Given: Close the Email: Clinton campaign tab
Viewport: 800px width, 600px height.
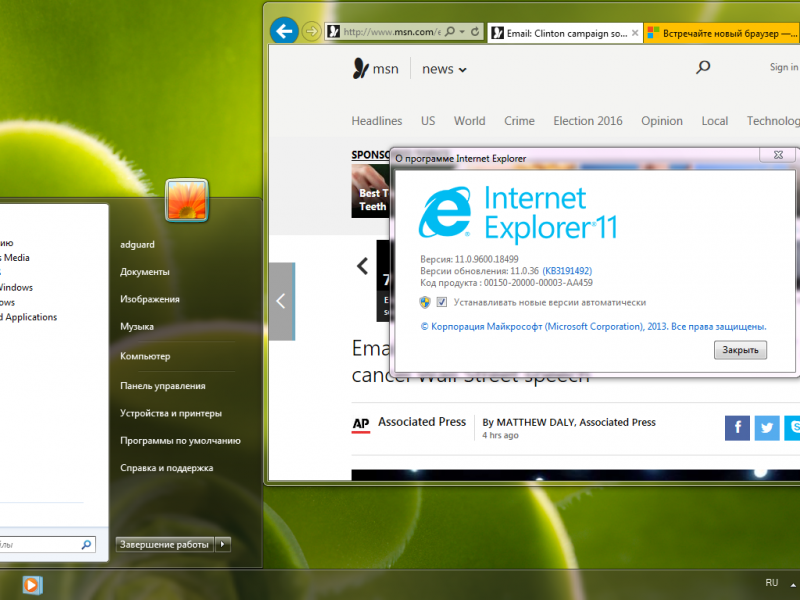Looking at the screenshot, I should tap(635, 33).
